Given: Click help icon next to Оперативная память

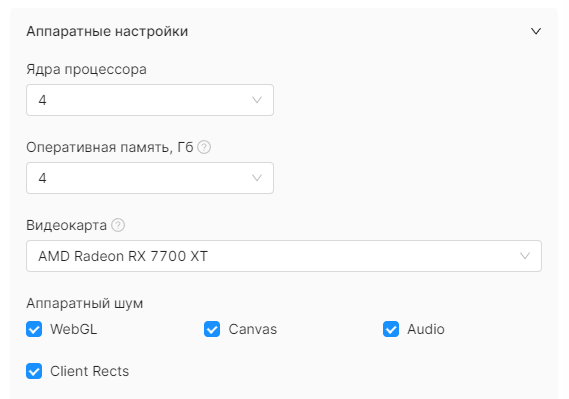Looking at the screenshot, I should coord(204,147).
